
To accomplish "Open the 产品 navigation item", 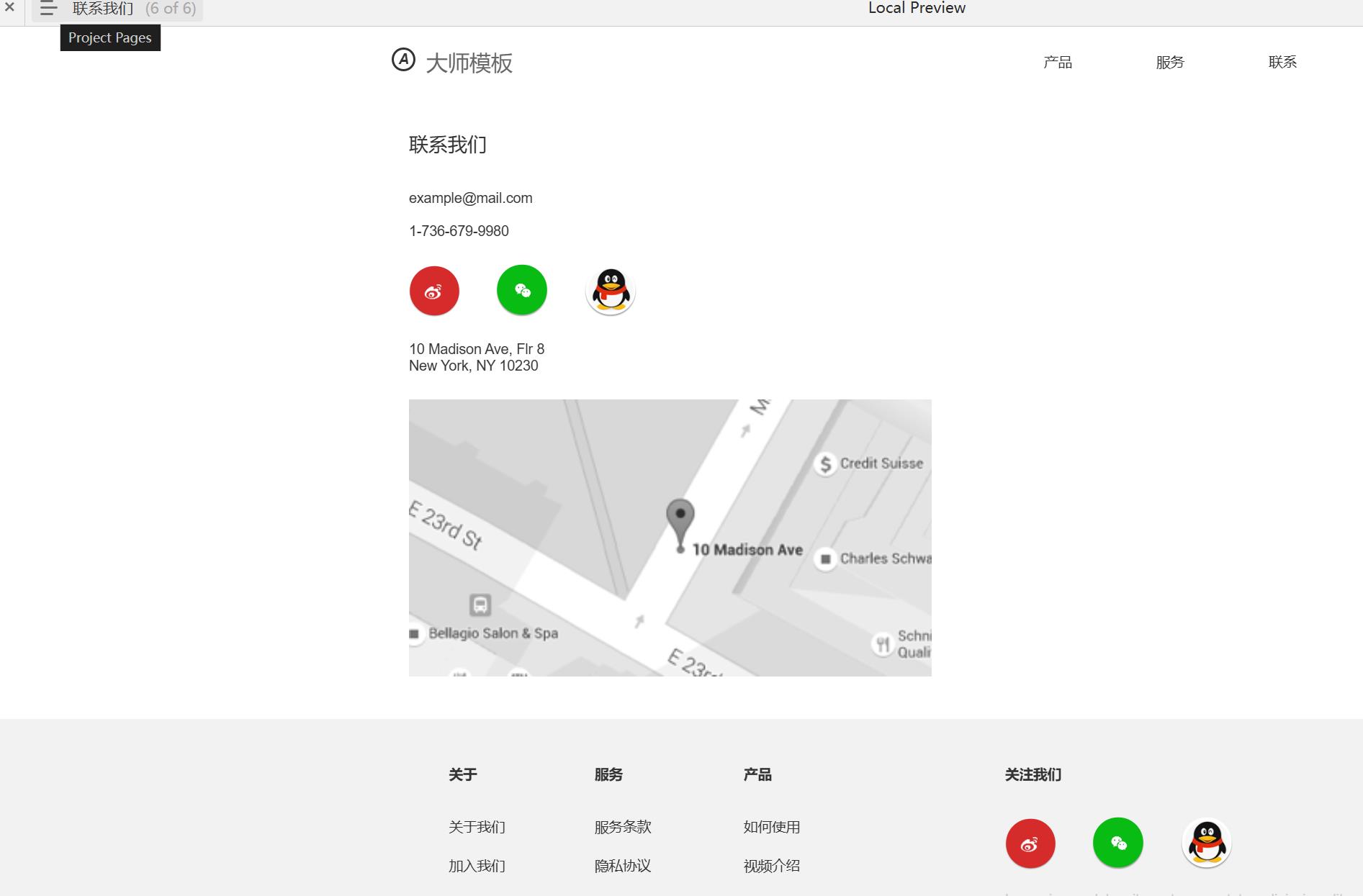I will click(x=1058, y=63).
